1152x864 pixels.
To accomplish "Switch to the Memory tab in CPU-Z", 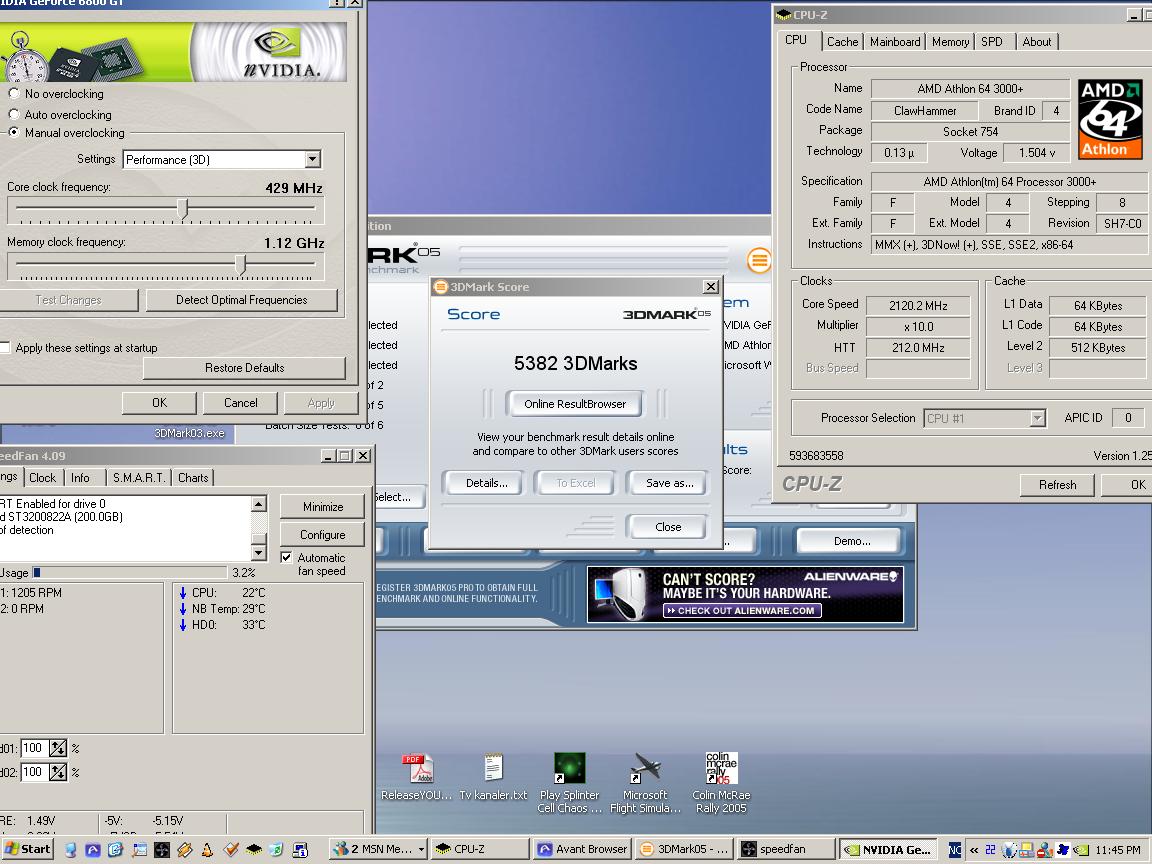I will [x=950, y=42].
